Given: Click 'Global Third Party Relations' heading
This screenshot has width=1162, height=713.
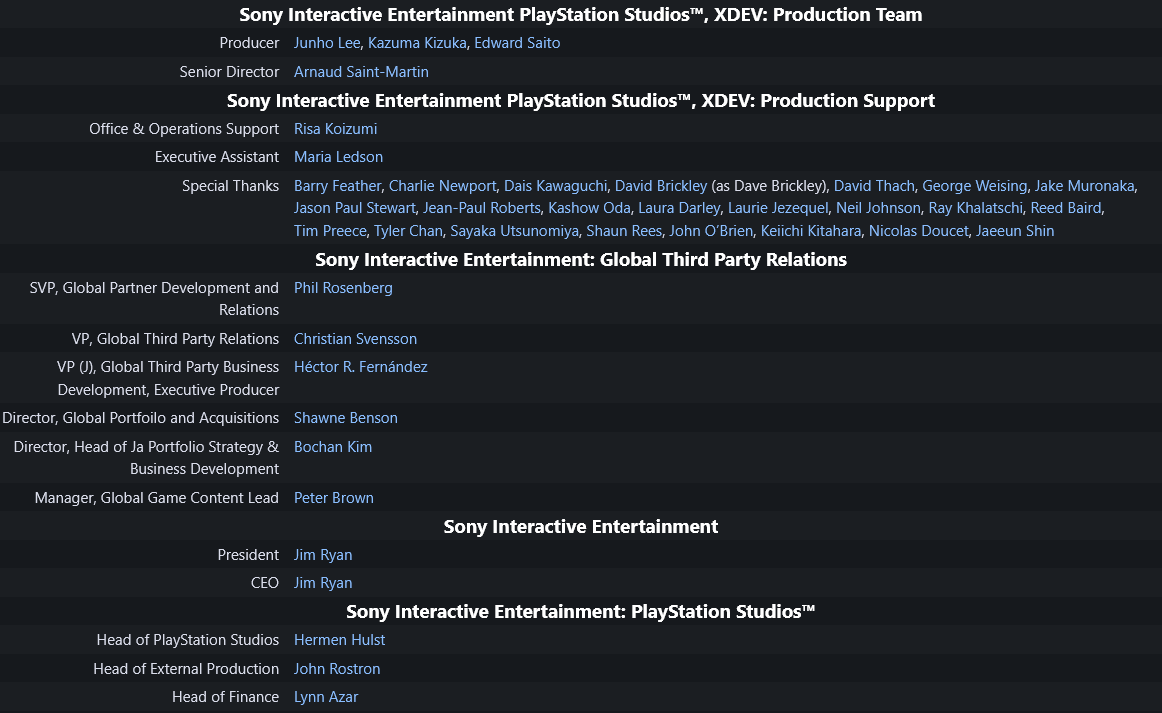Looking at the screenshot, I should tap(581, 260).
